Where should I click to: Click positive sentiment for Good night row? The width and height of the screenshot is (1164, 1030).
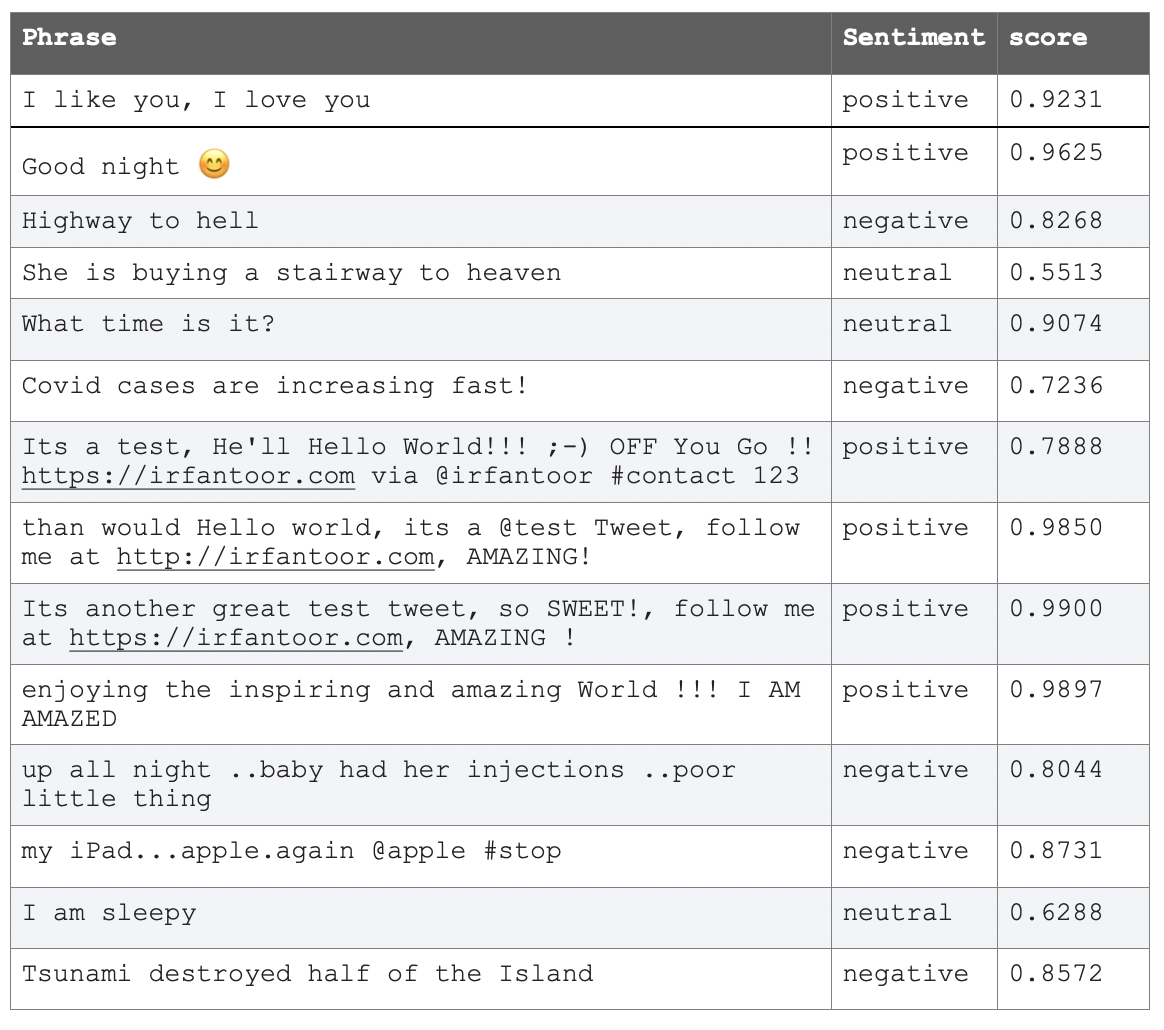(x=906, y=154)
